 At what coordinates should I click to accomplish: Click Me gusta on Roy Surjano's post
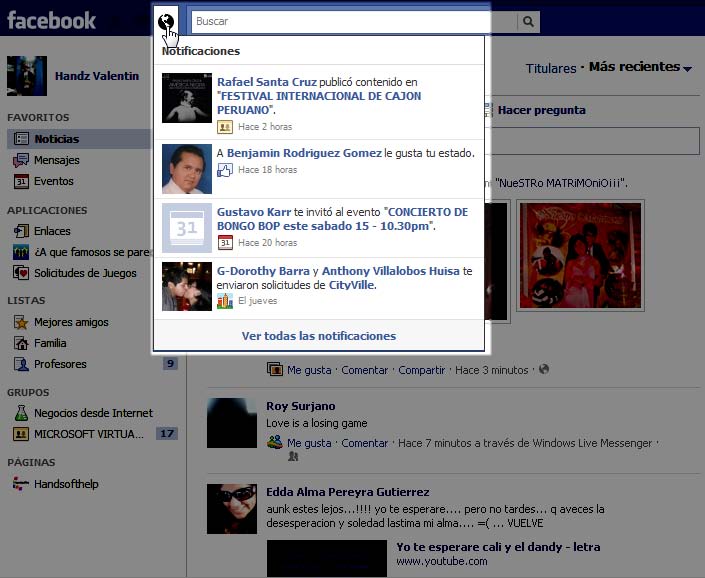click(x=308, y=443)
